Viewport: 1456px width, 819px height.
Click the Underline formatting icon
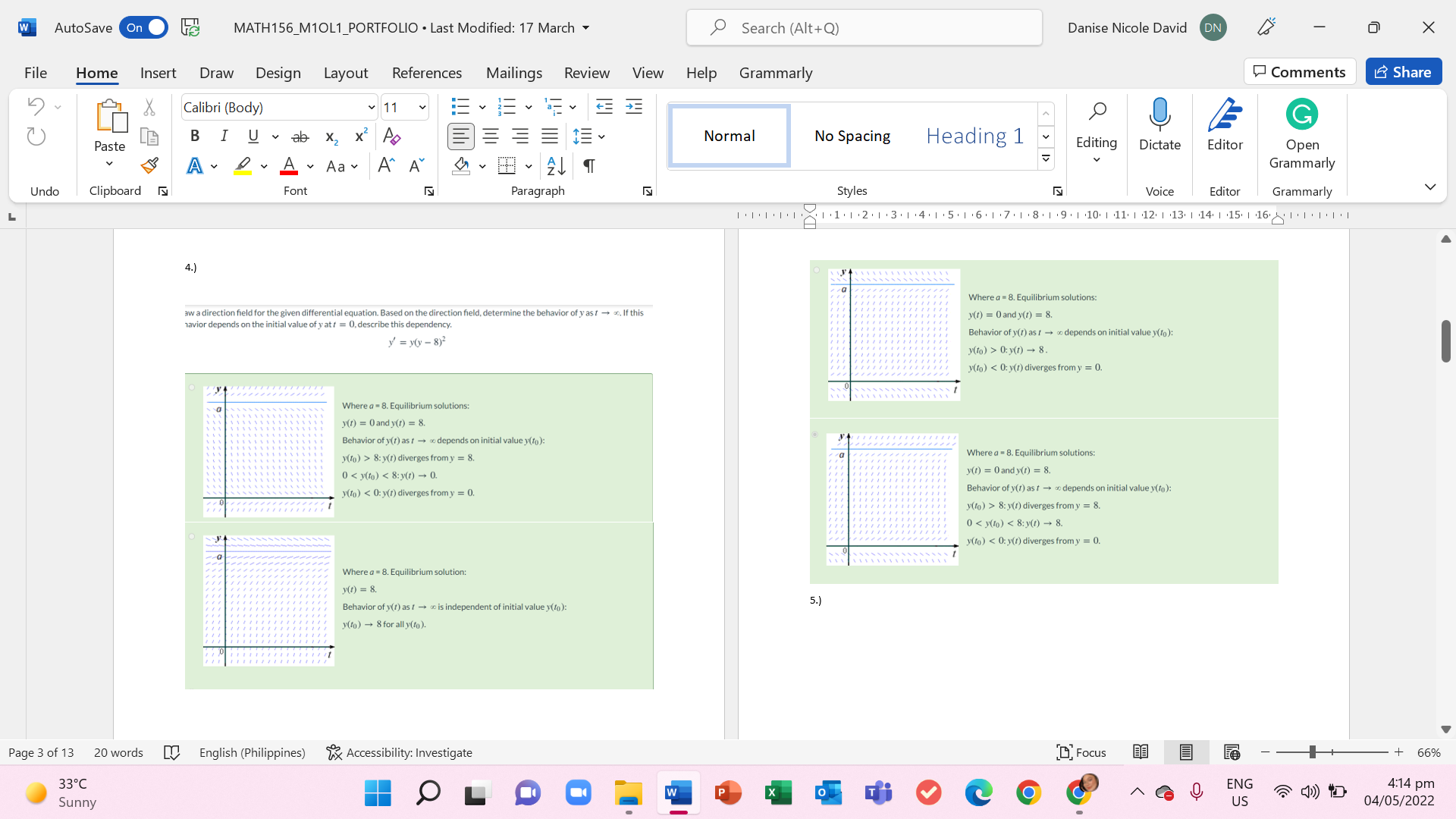point(253,137)
